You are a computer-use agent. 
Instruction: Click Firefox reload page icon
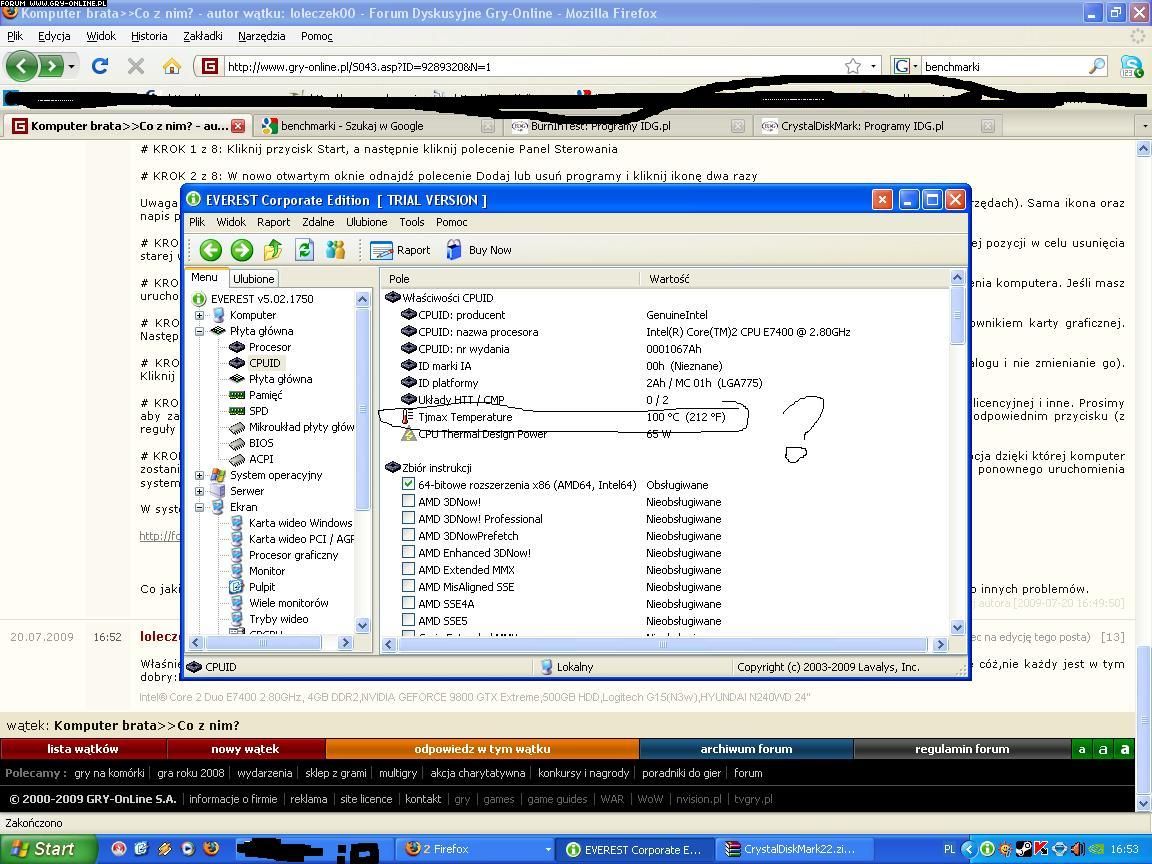click(99, 66)
